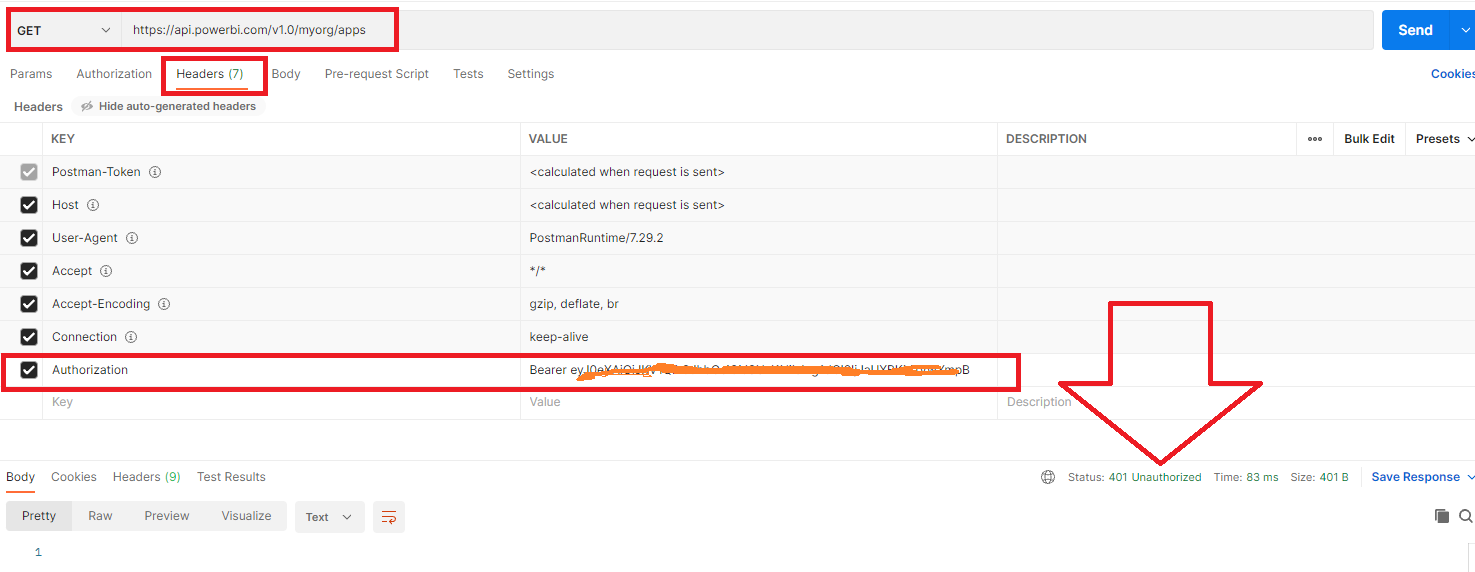
Task: Open the request Settings tab
Action: point(530,74)
